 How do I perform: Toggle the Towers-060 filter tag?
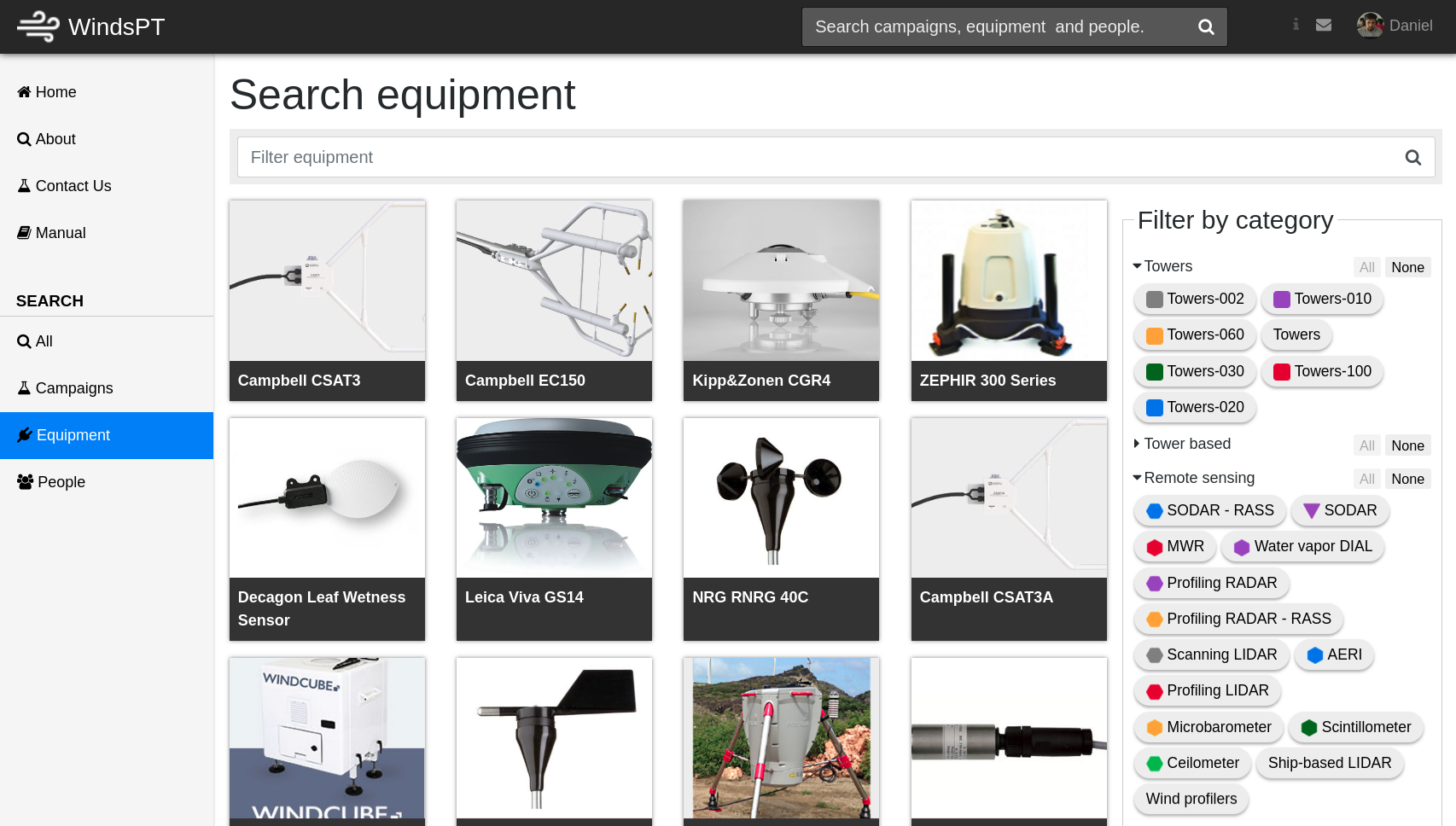pos(1195,334)
